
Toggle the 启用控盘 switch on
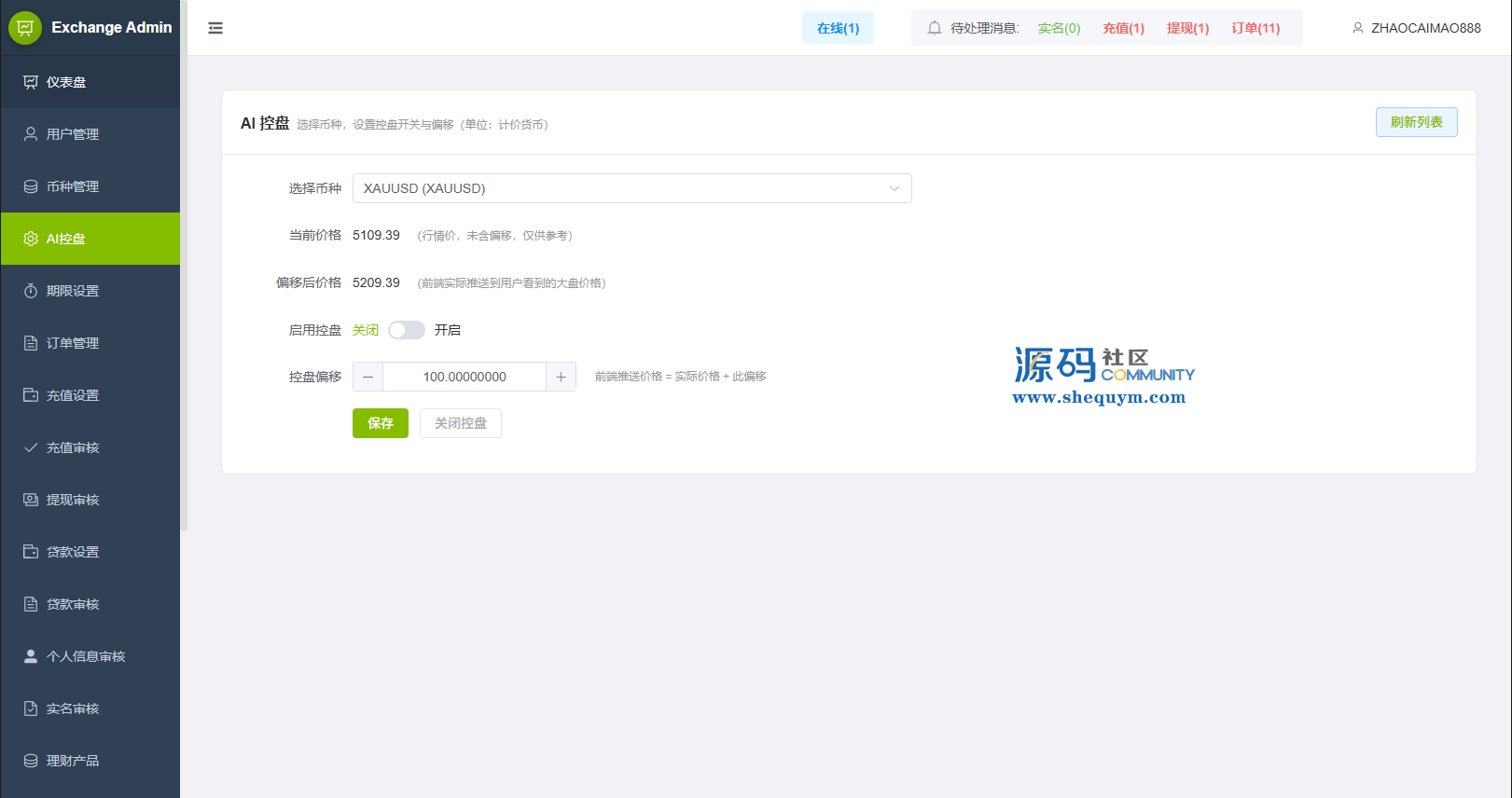click(407, 330)
